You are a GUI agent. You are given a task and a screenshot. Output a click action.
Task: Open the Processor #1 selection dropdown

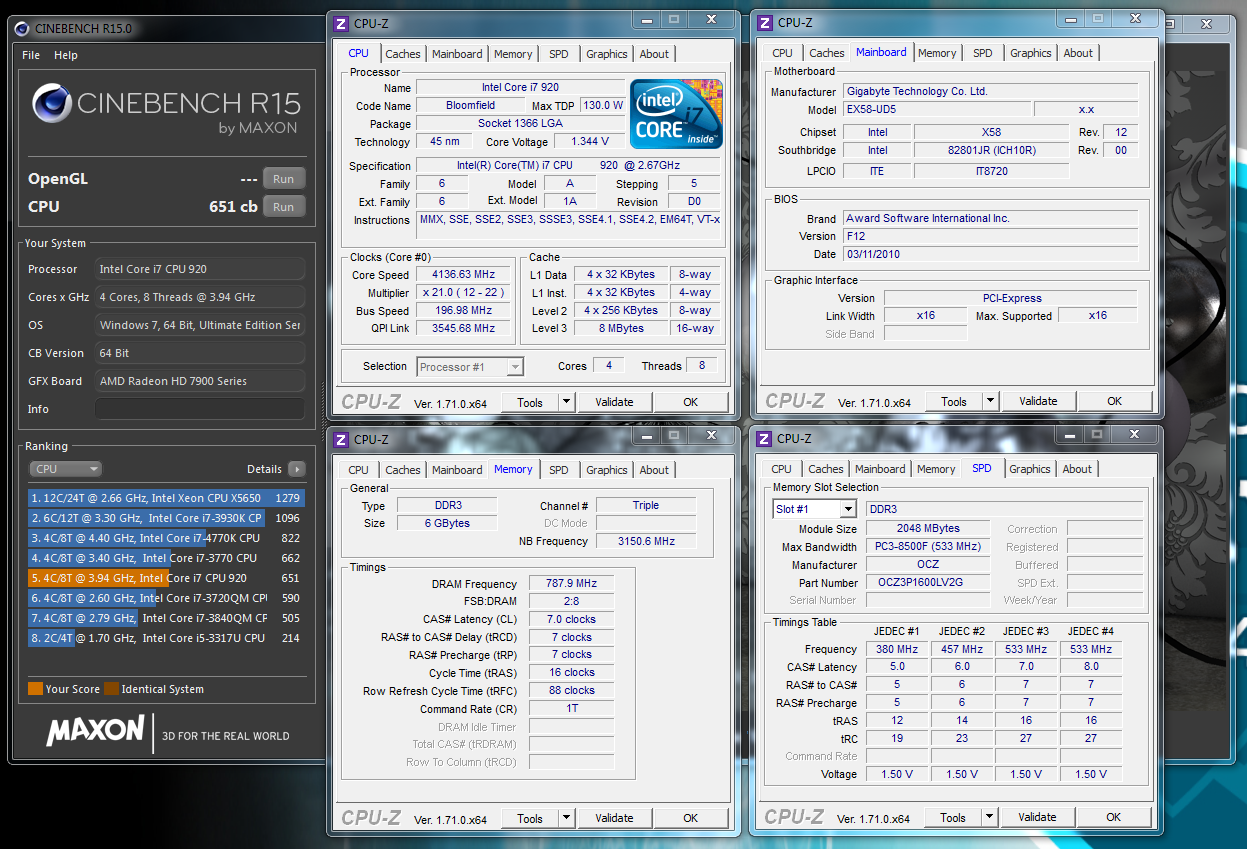coord(470,367)
